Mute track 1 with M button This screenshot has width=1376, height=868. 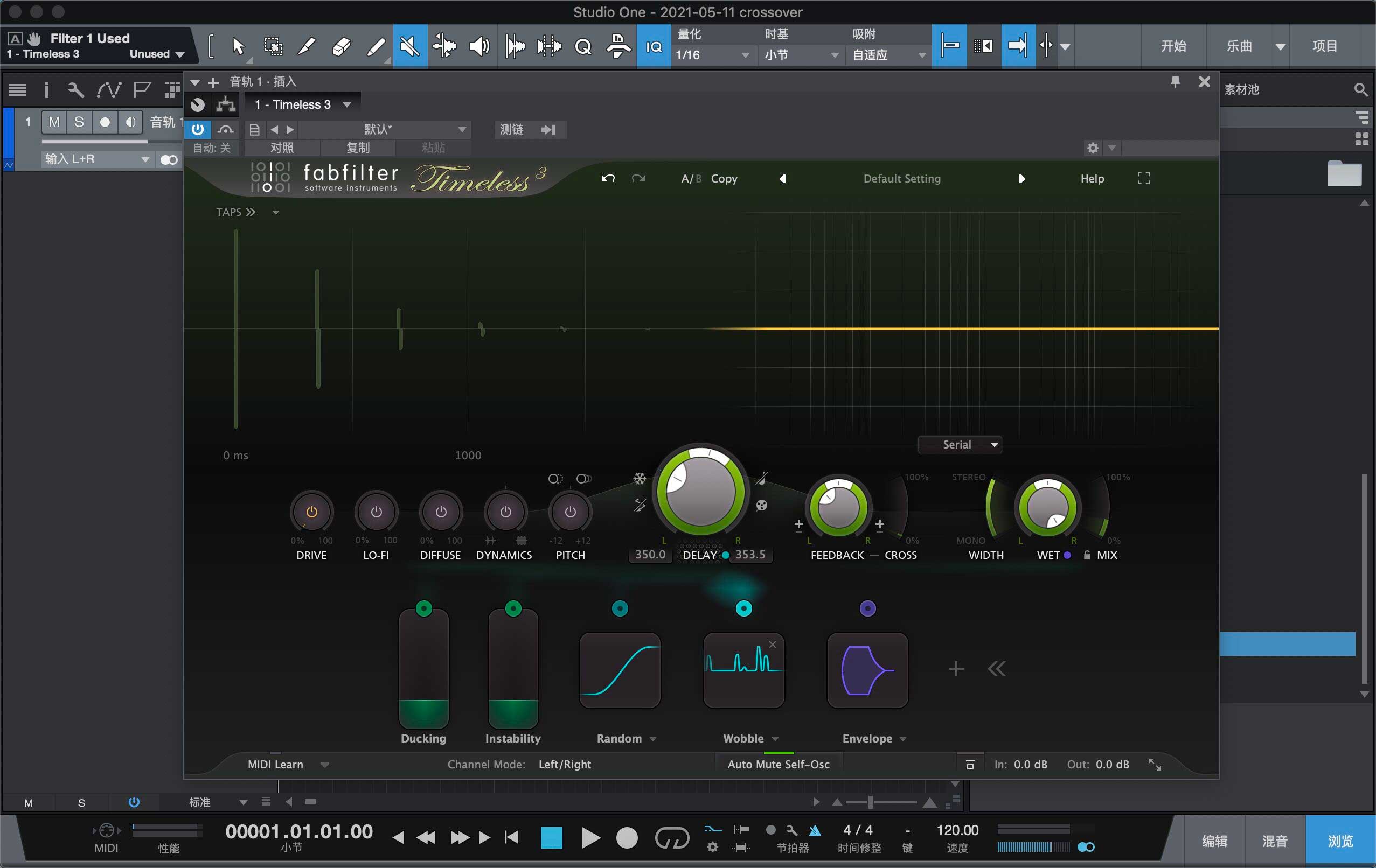[x=54, y=122]
